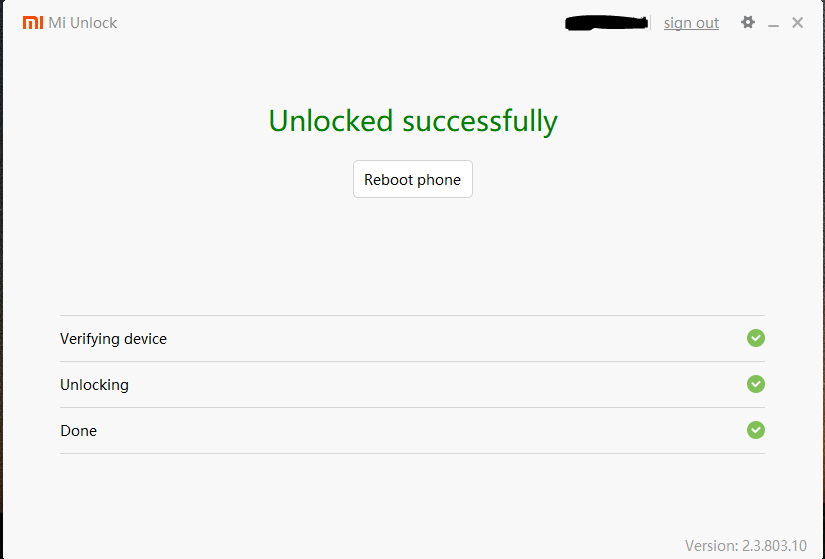
Task: Open settings with the gear icon
Action: point(747,22)
